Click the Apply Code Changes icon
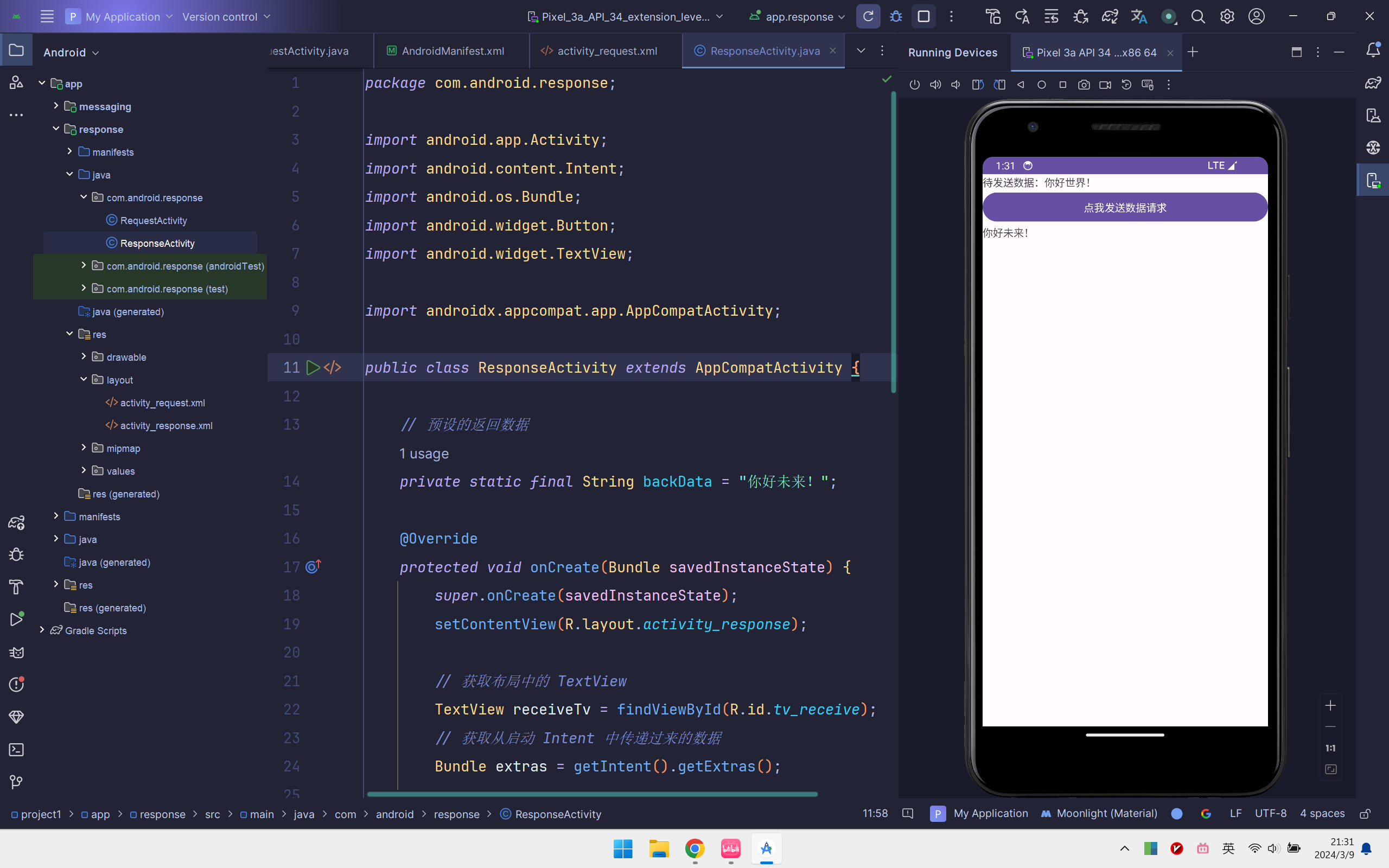The image size is (1389, 868). tap(1051, 17)
